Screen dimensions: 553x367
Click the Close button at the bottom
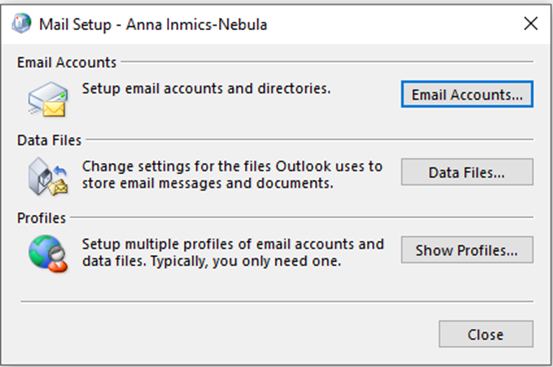tap(486, 334)
